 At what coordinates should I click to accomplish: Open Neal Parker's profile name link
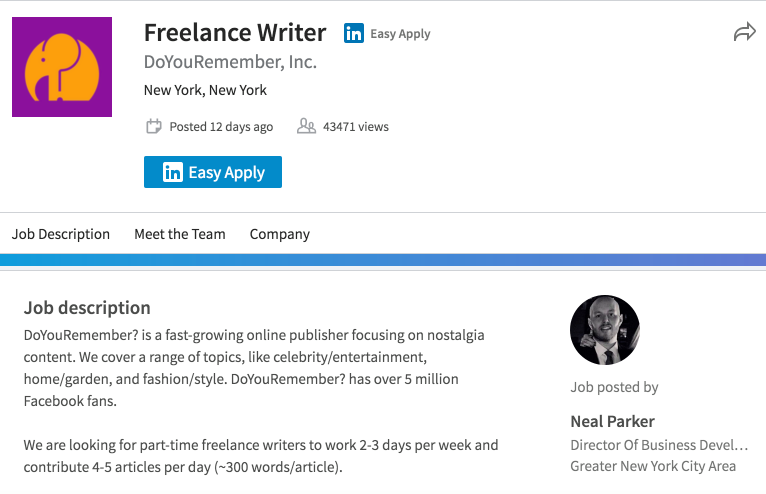click(613, 421)
